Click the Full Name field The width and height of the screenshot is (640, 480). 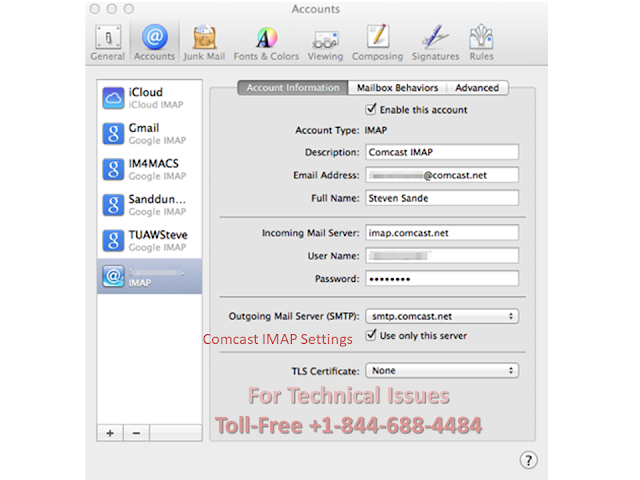[442, 198]
